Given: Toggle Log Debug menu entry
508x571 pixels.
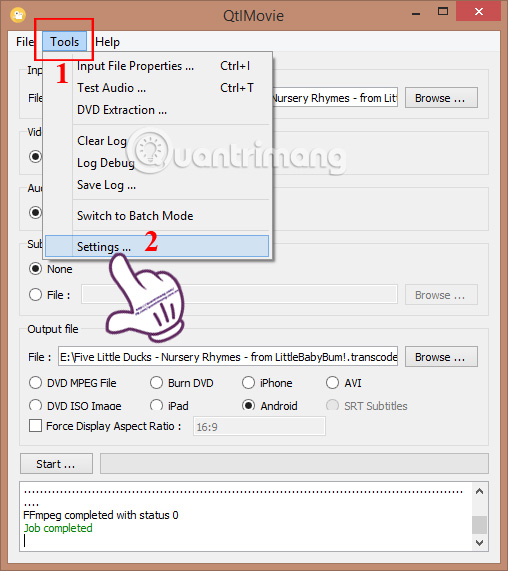Looking at the screenshot, I should [157, 163].
